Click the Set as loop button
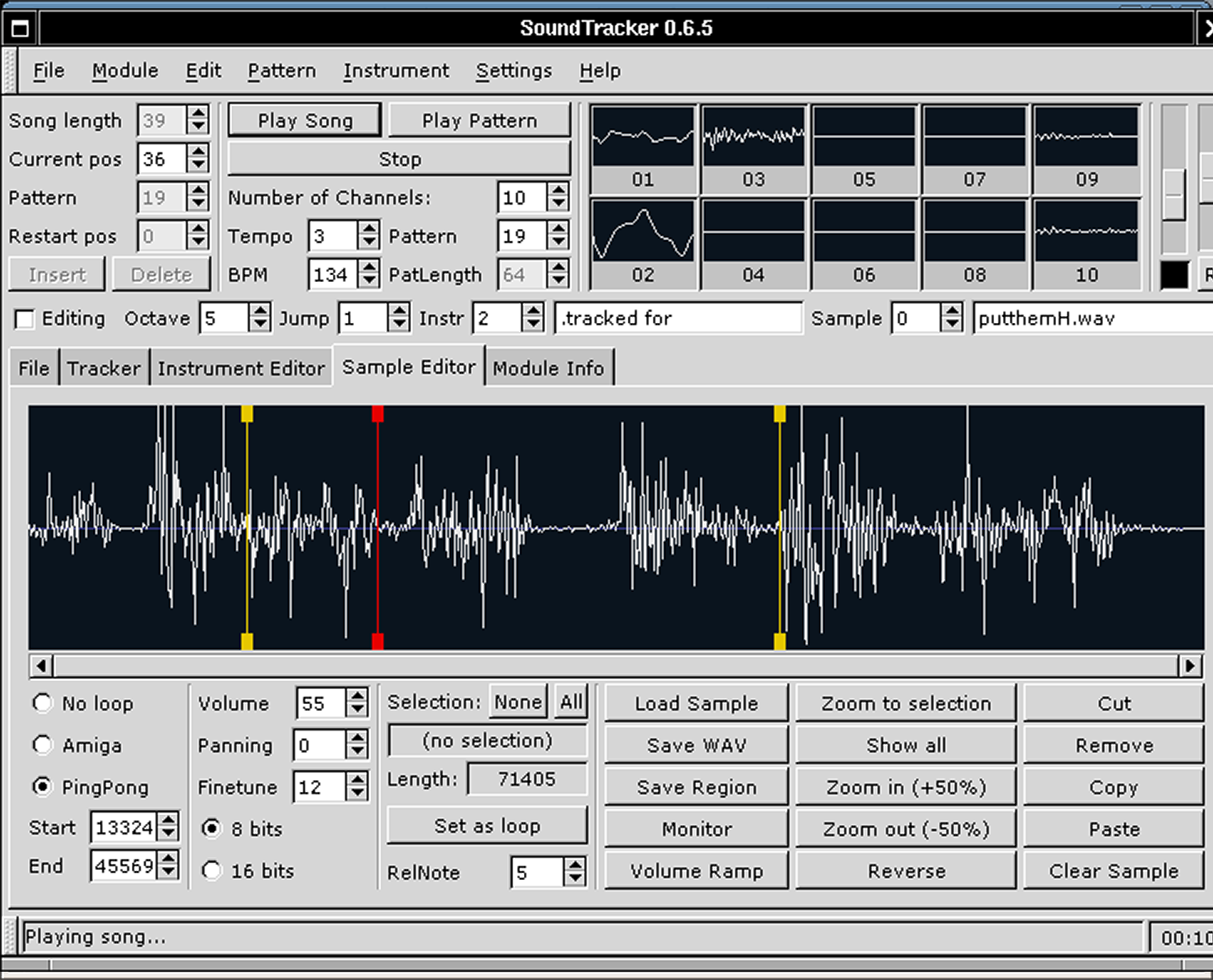 coord(487,825)
